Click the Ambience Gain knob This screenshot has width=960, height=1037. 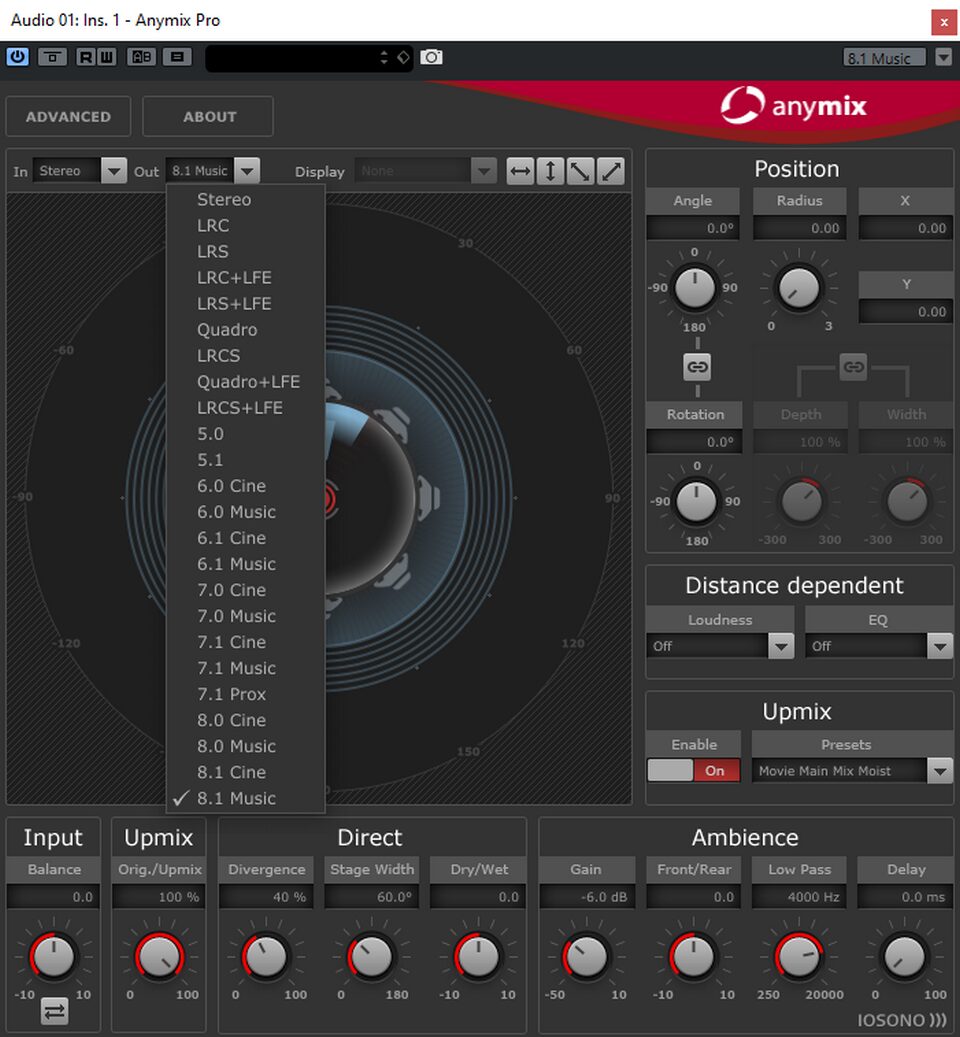point(586,956)
